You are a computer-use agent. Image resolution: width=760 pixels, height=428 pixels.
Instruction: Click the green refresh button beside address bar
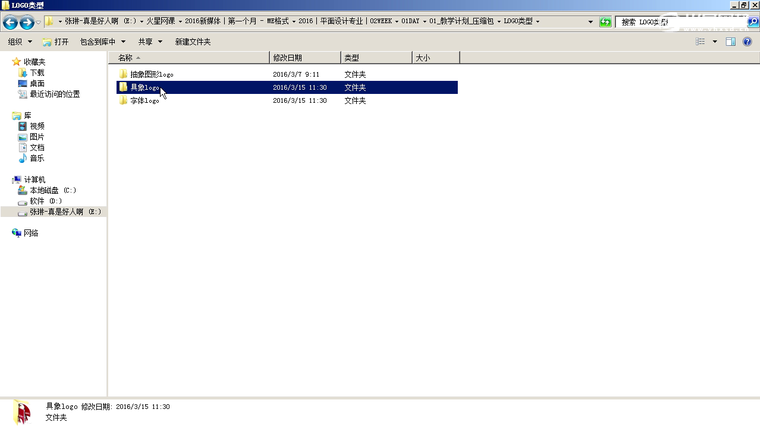[605, 22]
